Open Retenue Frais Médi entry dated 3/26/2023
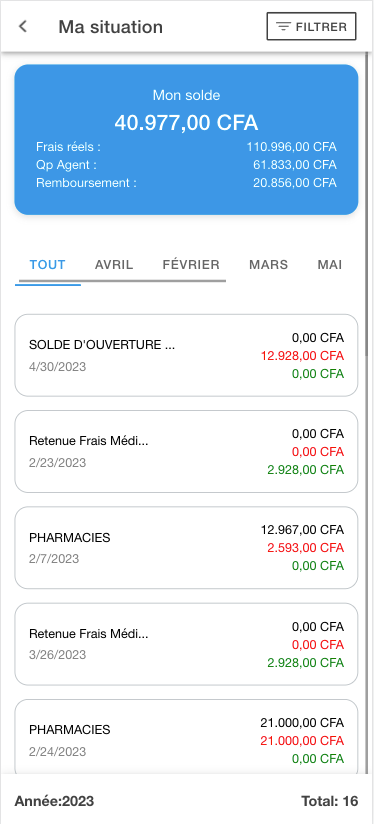Viewport: 374px width, 824px height. pyautogui.click(x=186, y=644)
